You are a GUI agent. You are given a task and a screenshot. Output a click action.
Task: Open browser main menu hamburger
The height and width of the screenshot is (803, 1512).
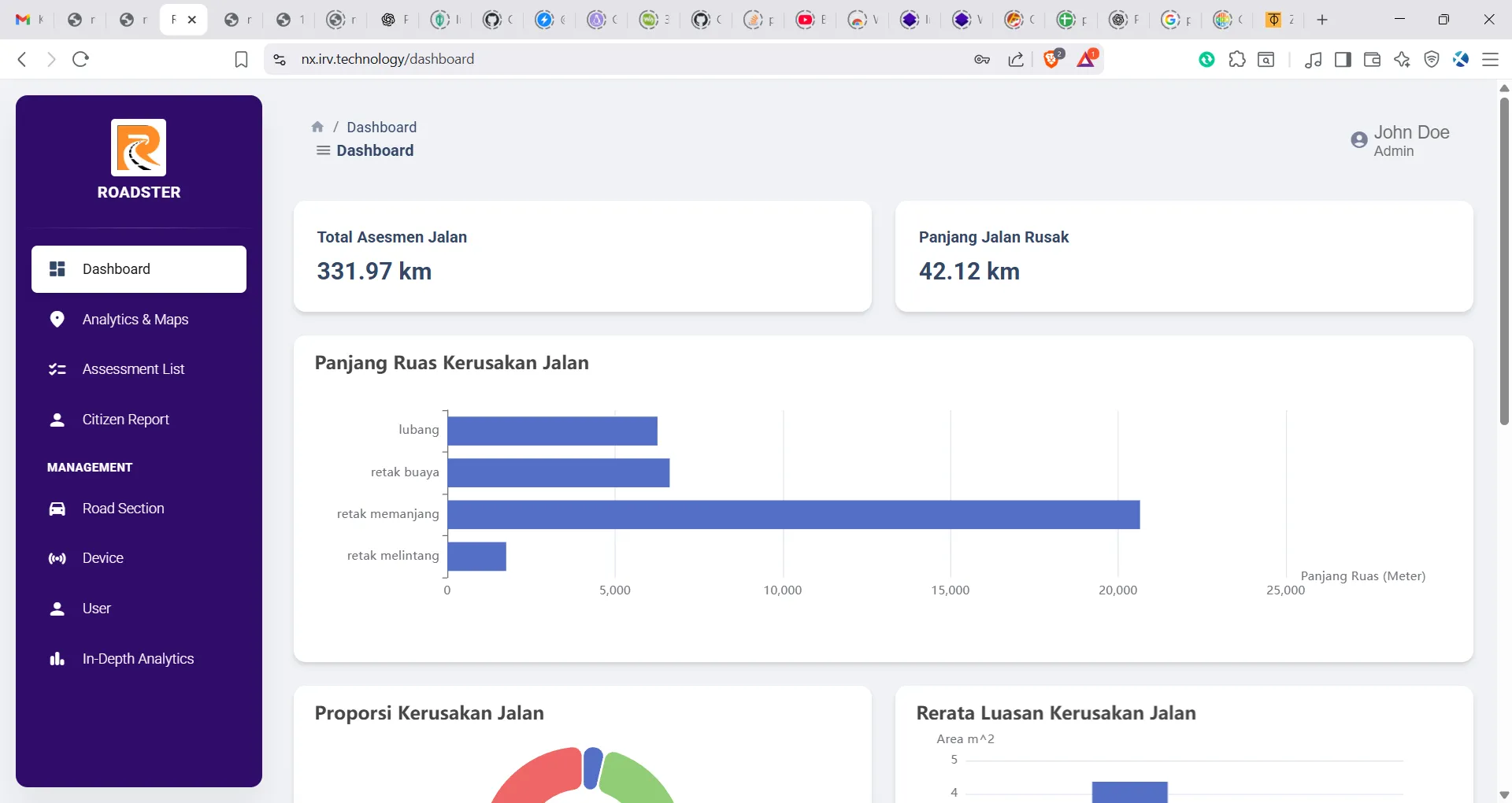coord(1490,59)
